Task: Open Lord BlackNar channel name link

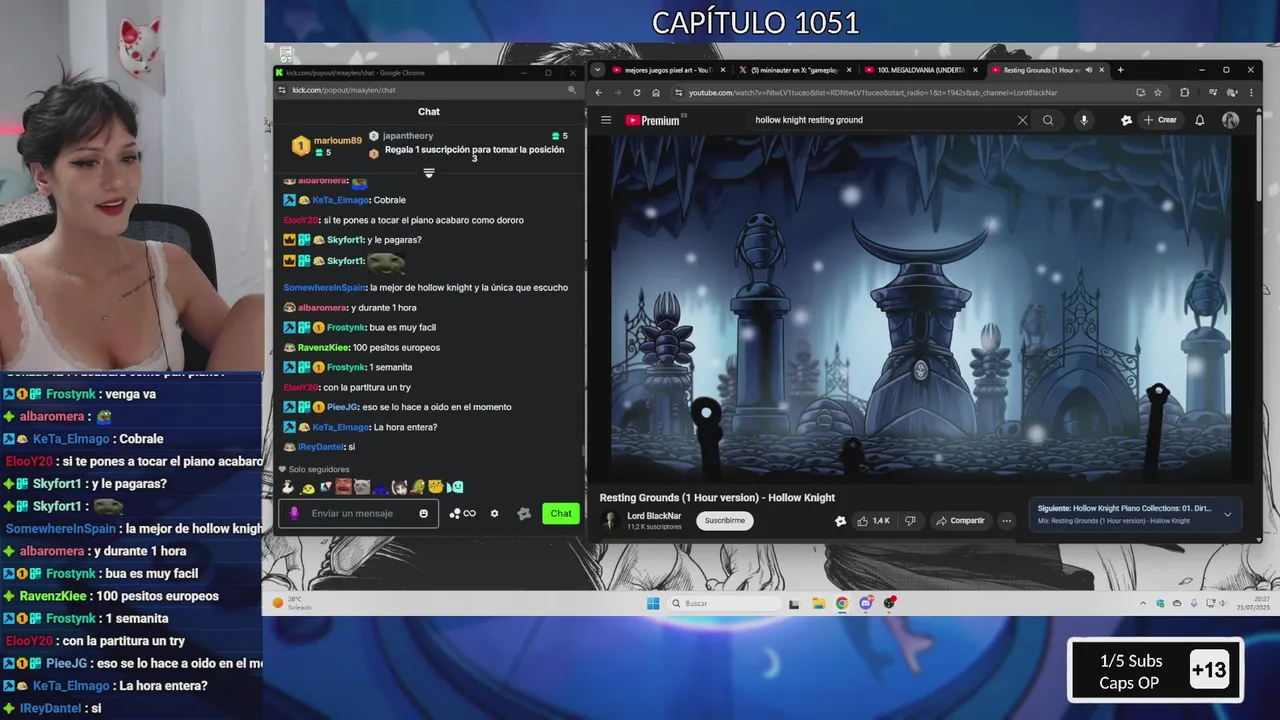Action: (654, 516)
